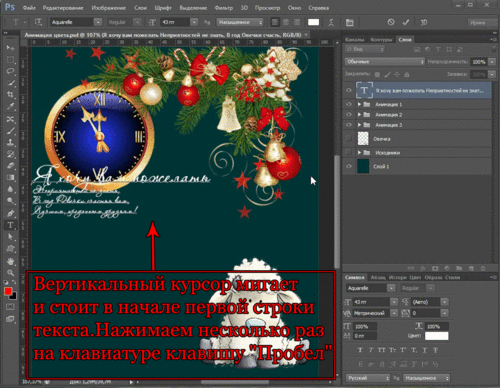Switch to the Каналы tab
Viewport: 500px width, 388px height.
coord(355,40)
